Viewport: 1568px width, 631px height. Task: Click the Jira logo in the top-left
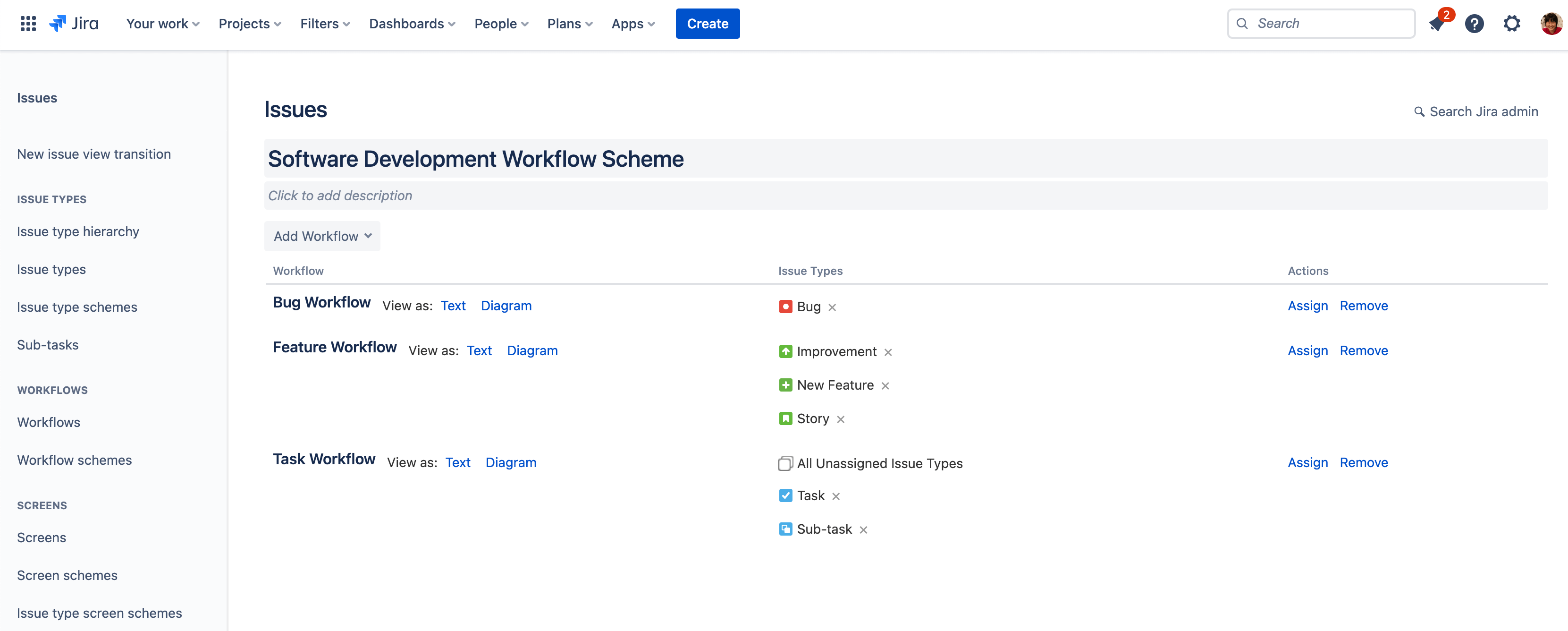click(75, 23)
